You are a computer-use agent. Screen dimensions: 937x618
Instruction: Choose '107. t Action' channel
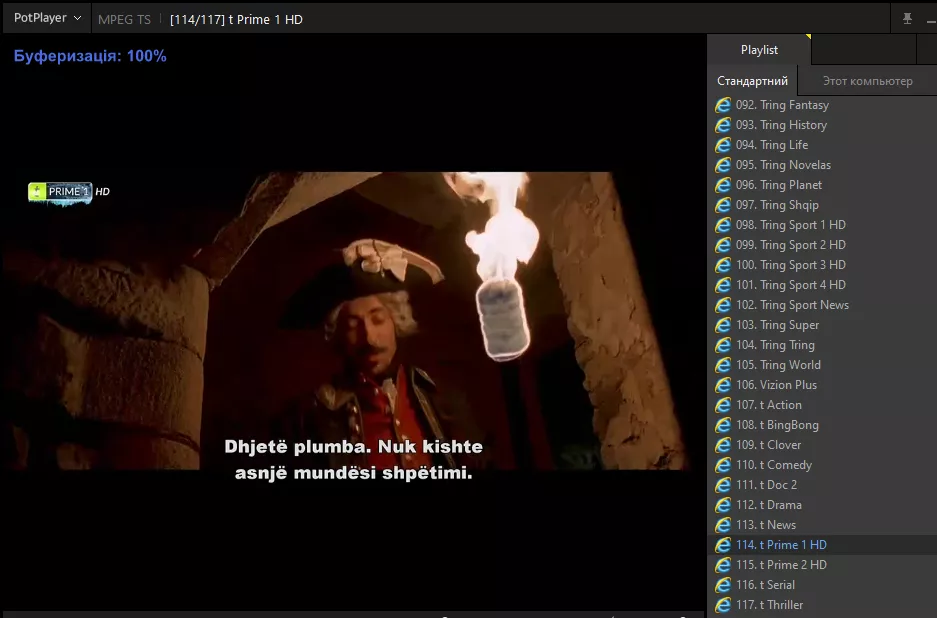point(822,405)
